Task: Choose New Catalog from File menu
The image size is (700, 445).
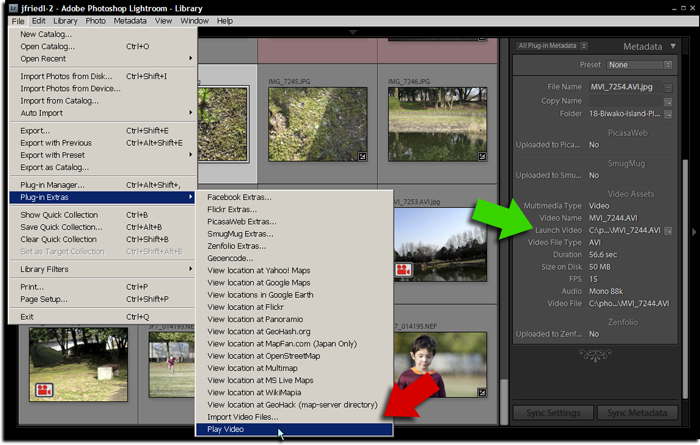Action: (102, 34)
